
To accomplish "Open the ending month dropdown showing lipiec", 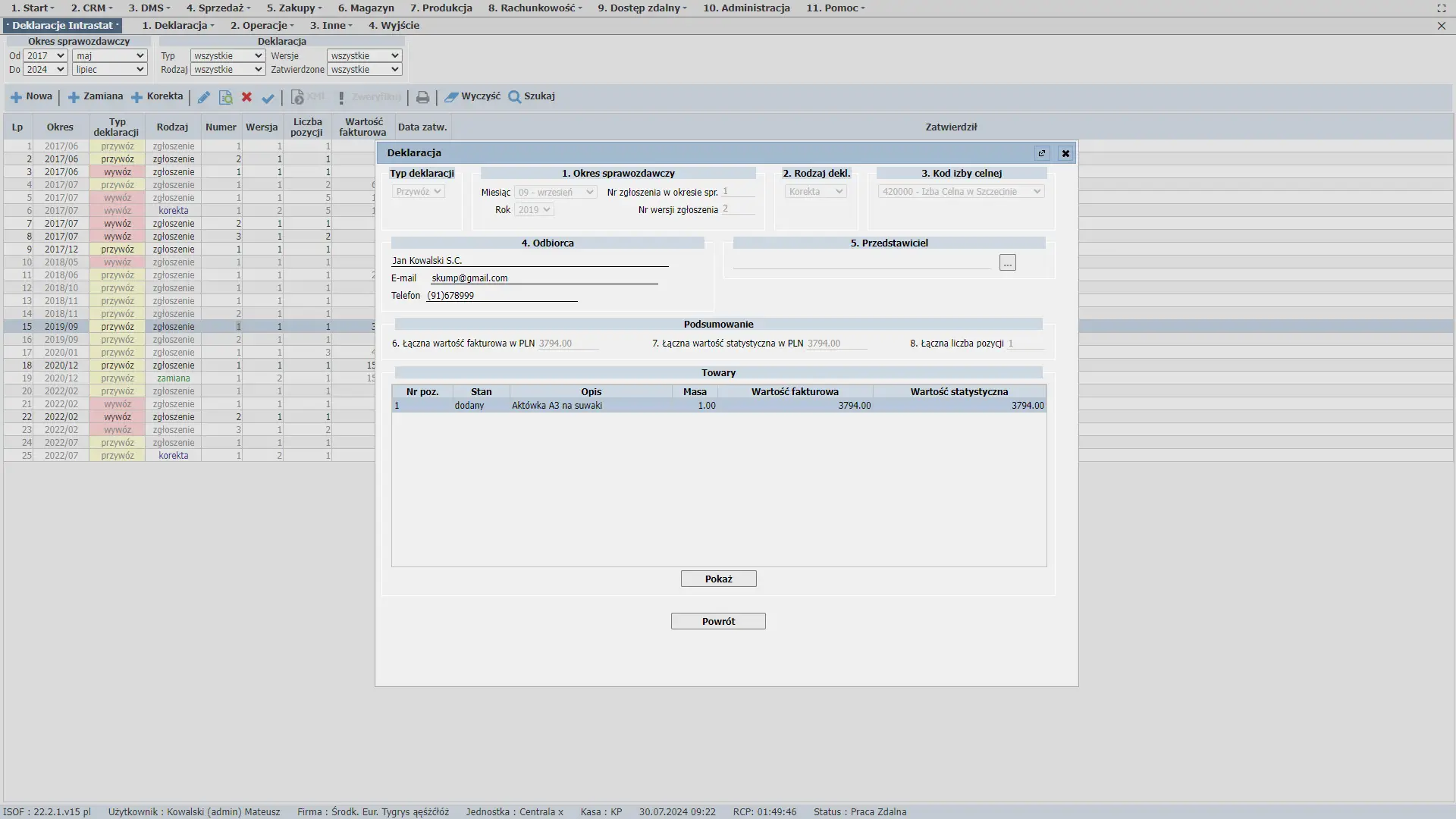I will tap(109, 69).
